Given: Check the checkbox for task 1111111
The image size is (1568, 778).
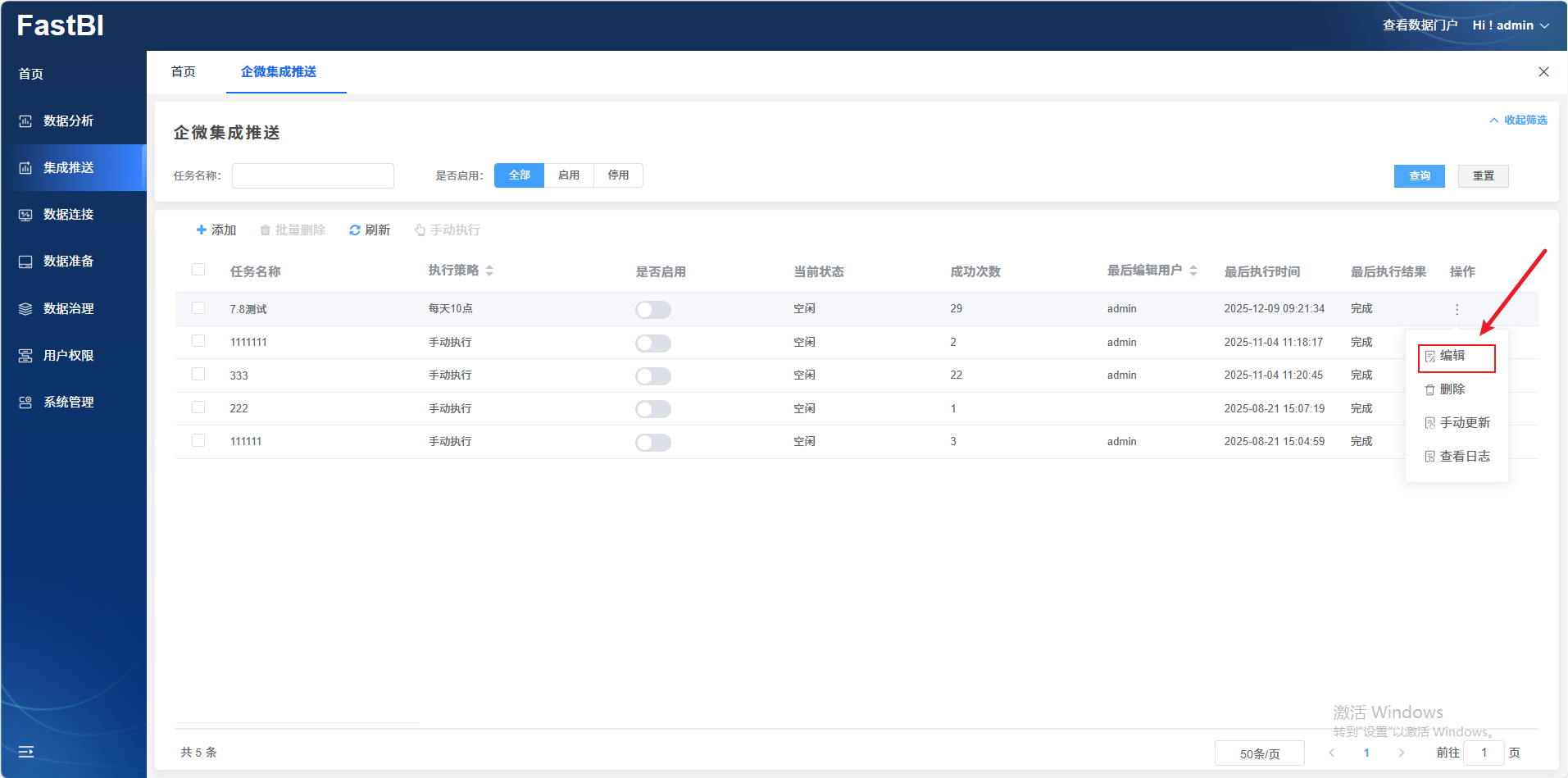Looking at the screenshot, I should coord(198,341).
